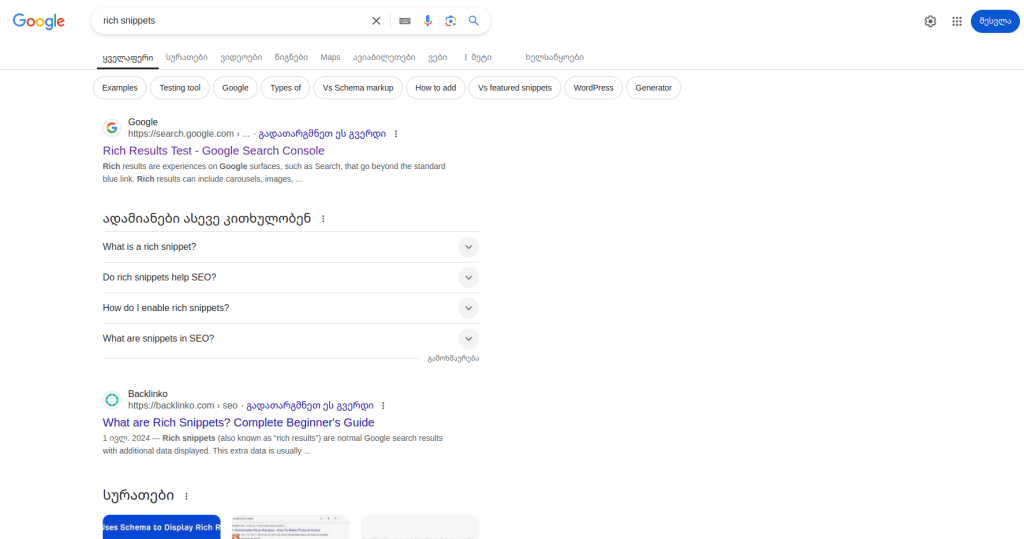Expand "What are snippets in SEO?" question
The height and width of the screenshot is (539, 1024).
point(468,339)
